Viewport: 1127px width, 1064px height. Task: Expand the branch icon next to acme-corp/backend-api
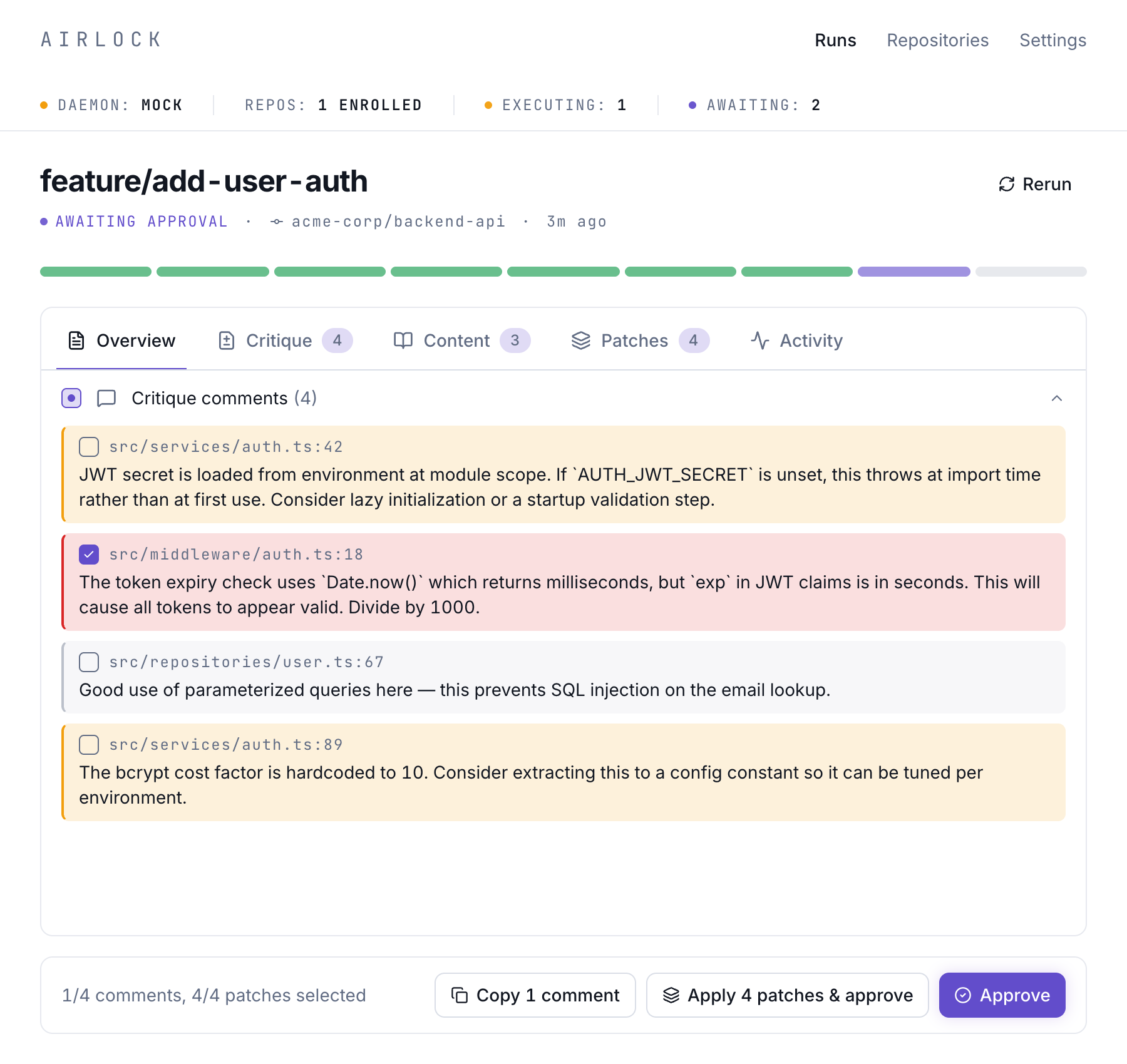click(276, 221)
